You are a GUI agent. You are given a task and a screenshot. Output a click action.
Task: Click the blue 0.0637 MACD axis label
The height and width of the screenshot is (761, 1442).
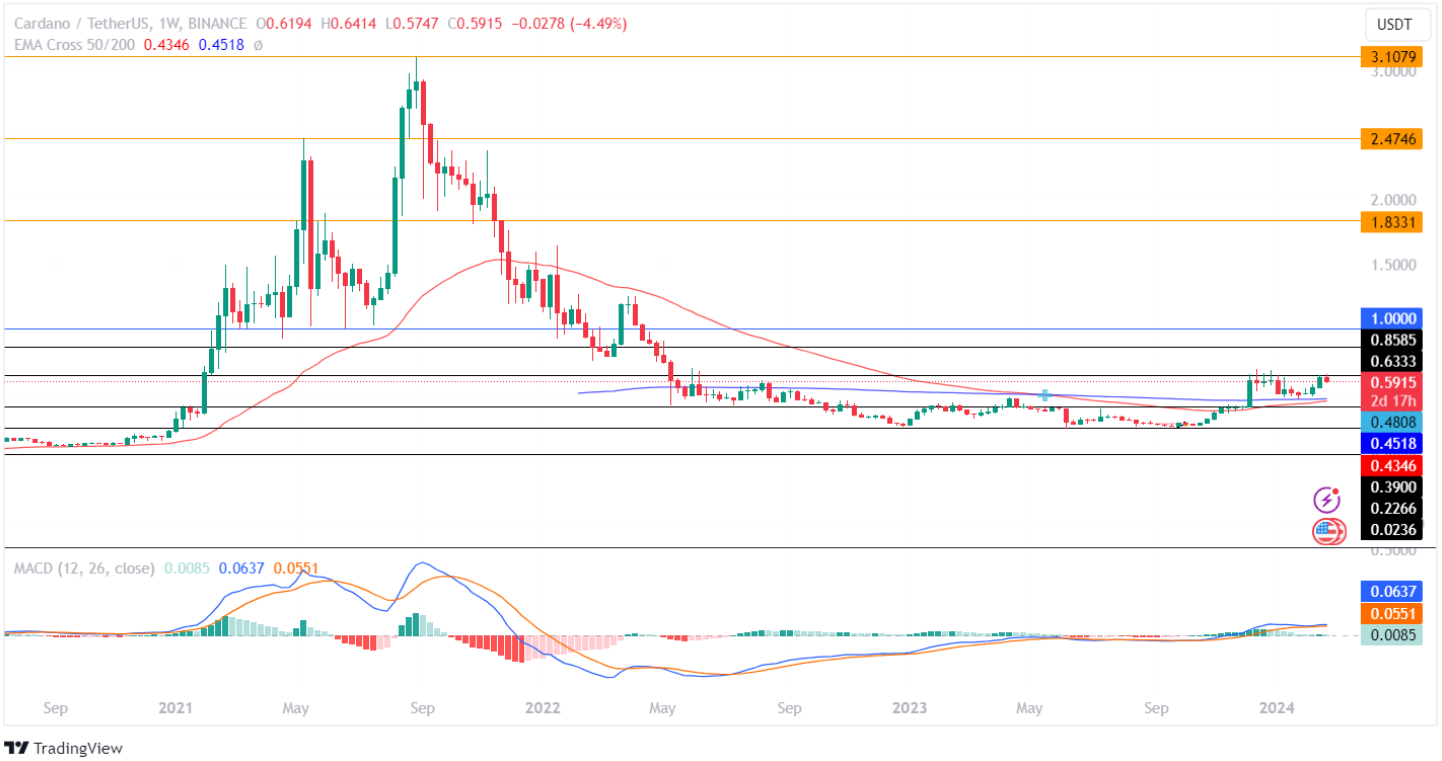(x=1392, y=591)
